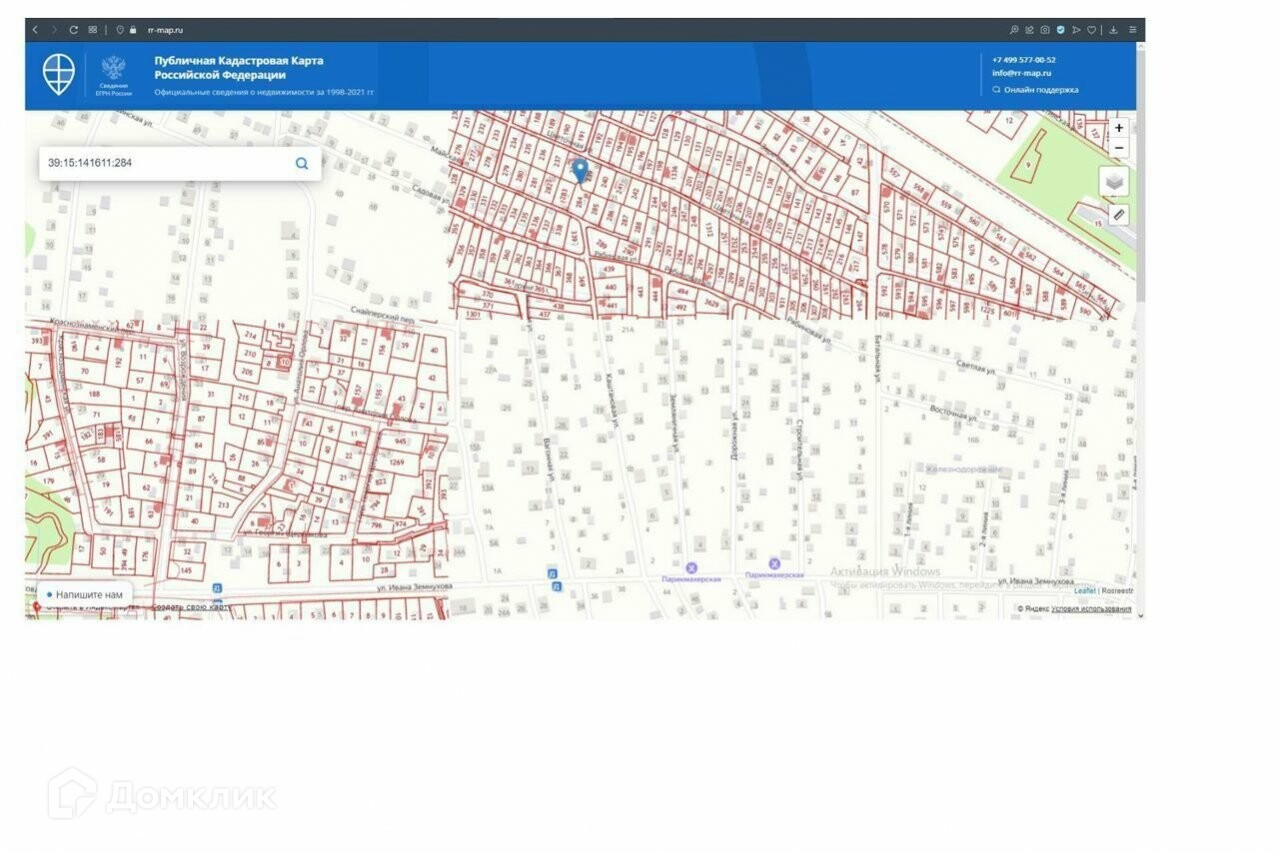This screenshot has width=1279, height=853.
Task: Click the Железнодорожник area label
Action: tap(963, 468)
